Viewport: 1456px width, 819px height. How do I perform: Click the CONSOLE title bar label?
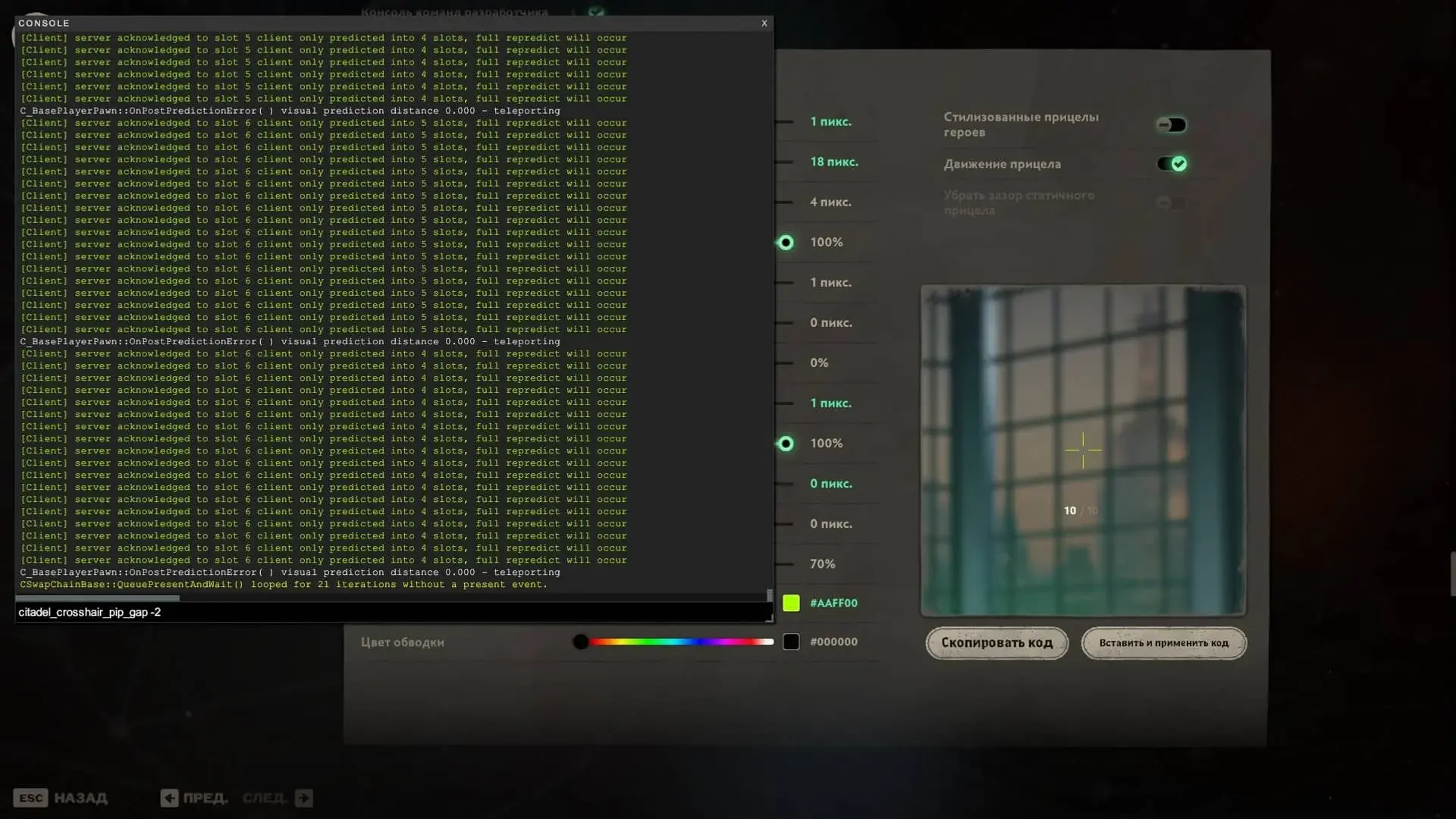tap(44, 24)
